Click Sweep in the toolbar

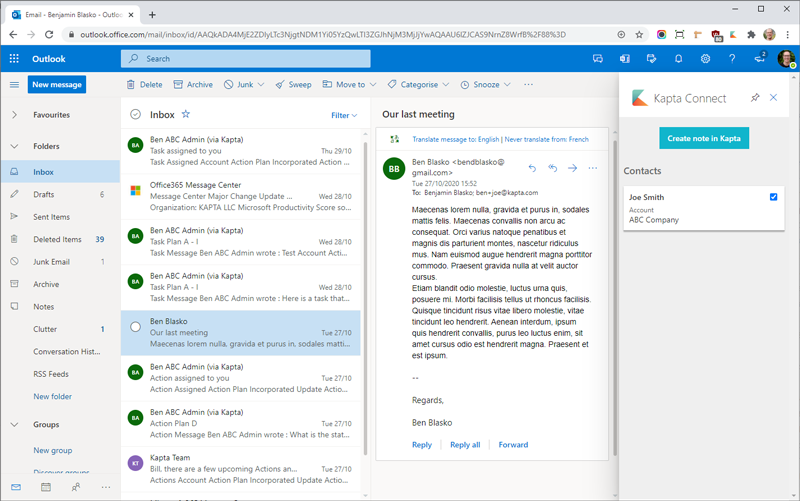(293, 85)
